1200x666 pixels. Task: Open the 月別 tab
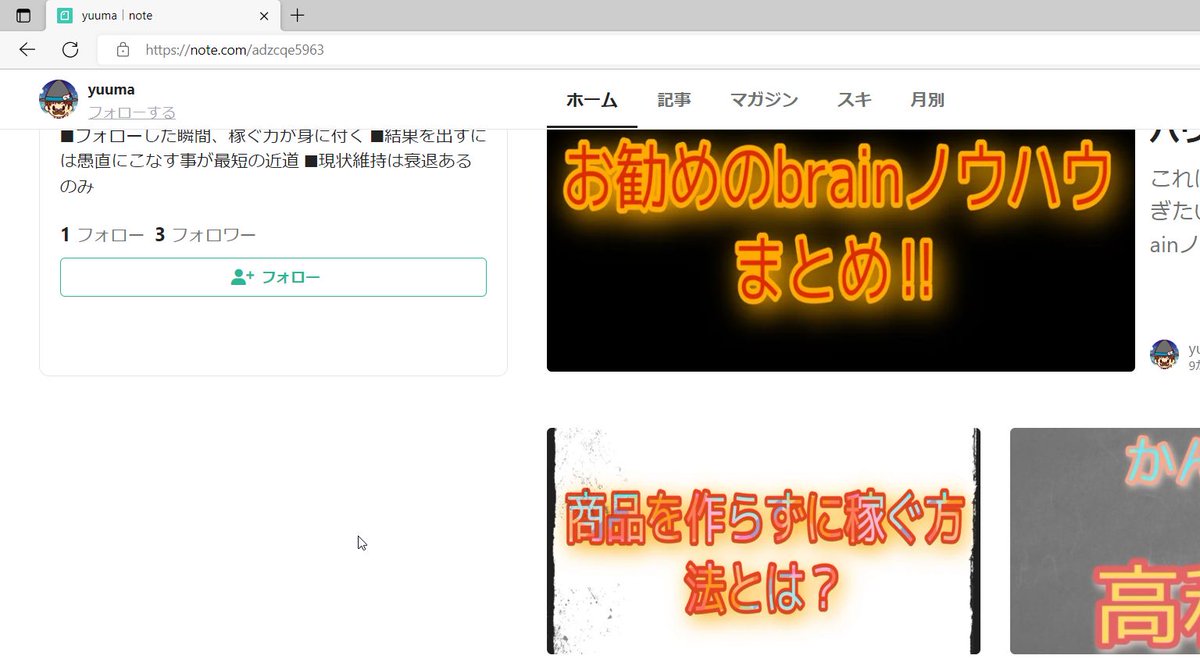point(927,100)
